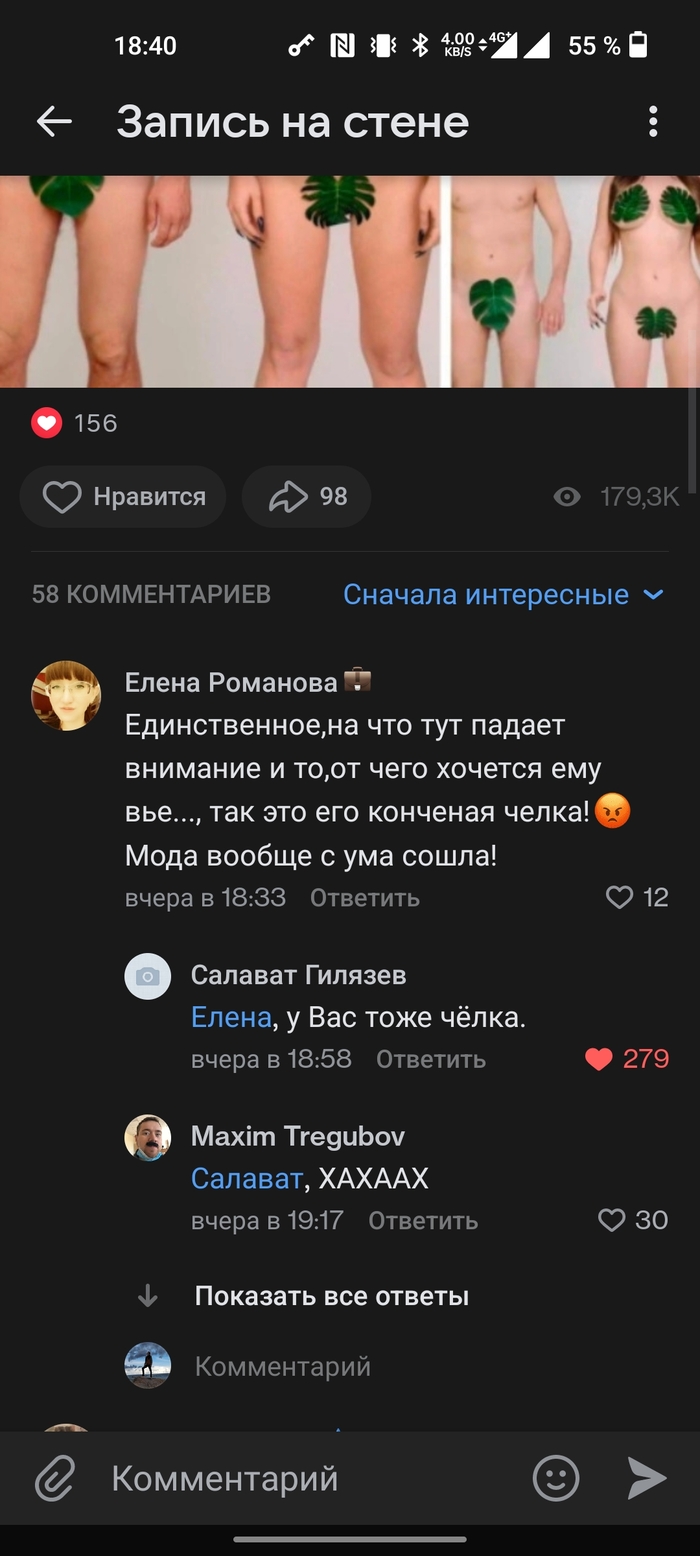The height and width of the screenshot is (1556, 700).
Task: Tap the red heart reactions counter
Action: point(47,423)
